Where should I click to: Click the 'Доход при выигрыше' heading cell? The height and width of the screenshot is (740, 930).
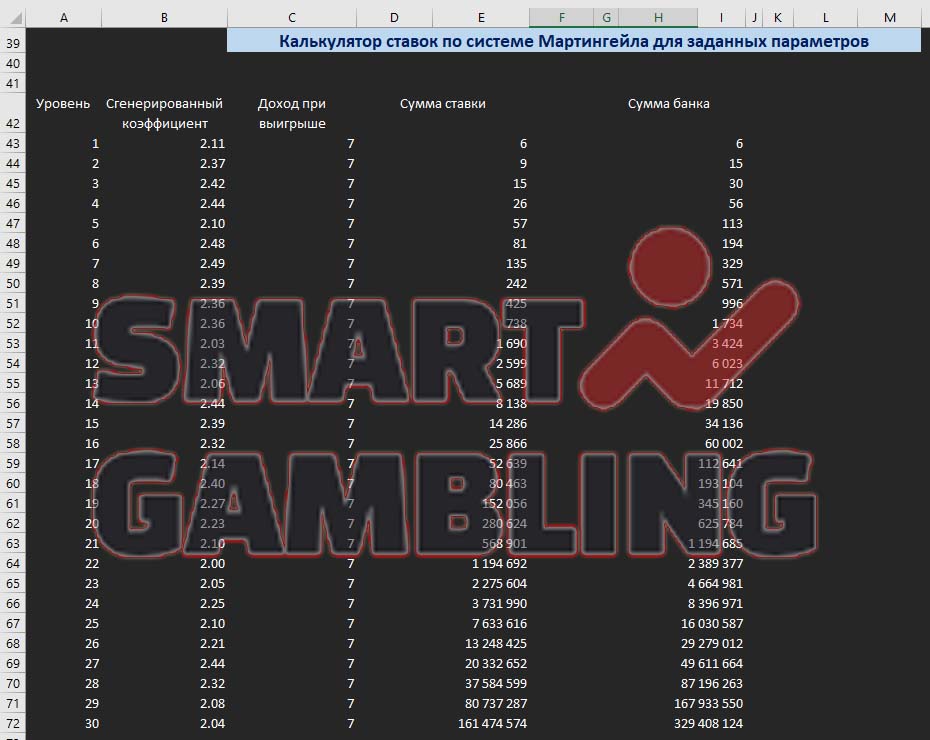(x=292, y=113)
